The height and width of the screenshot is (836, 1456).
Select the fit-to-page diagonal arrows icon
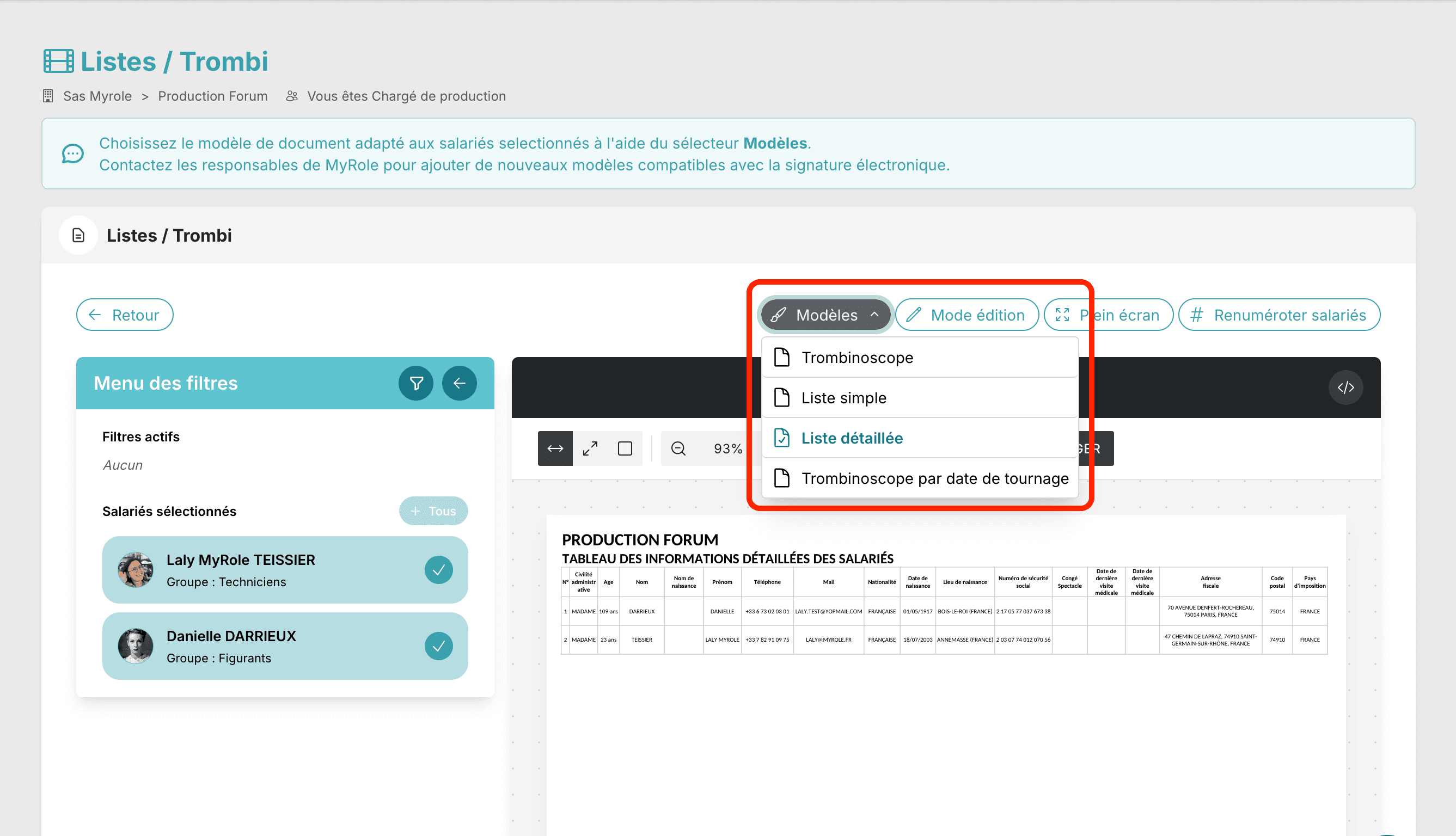[x=590, y=448]
